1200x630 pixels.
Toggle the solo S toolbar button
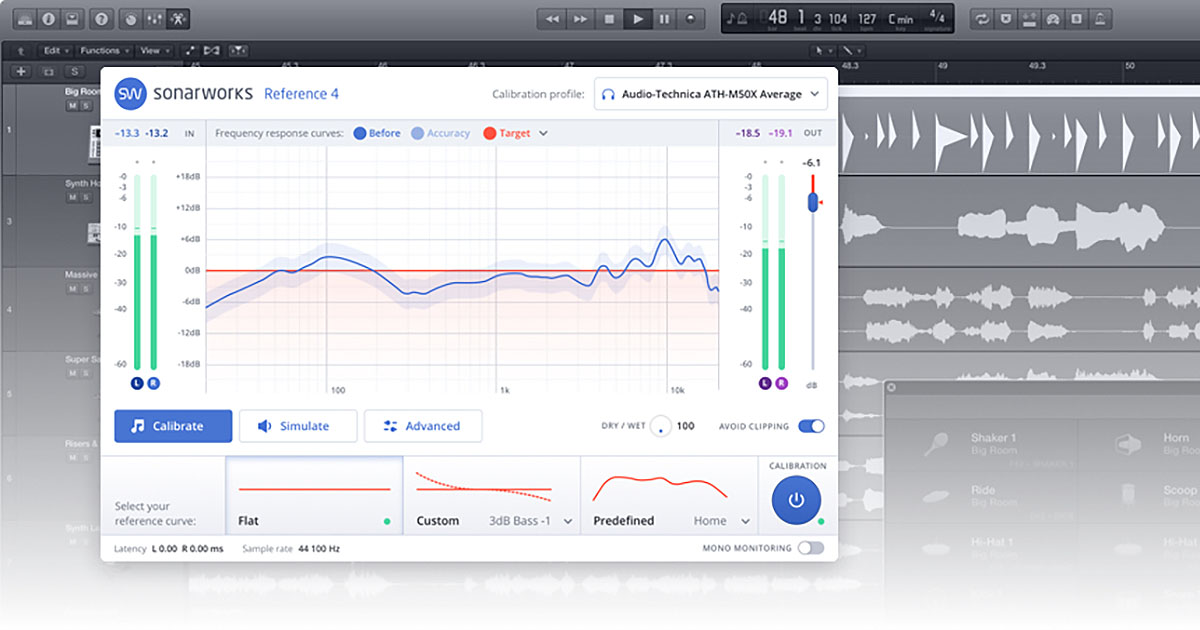(x=1075, y=19)
